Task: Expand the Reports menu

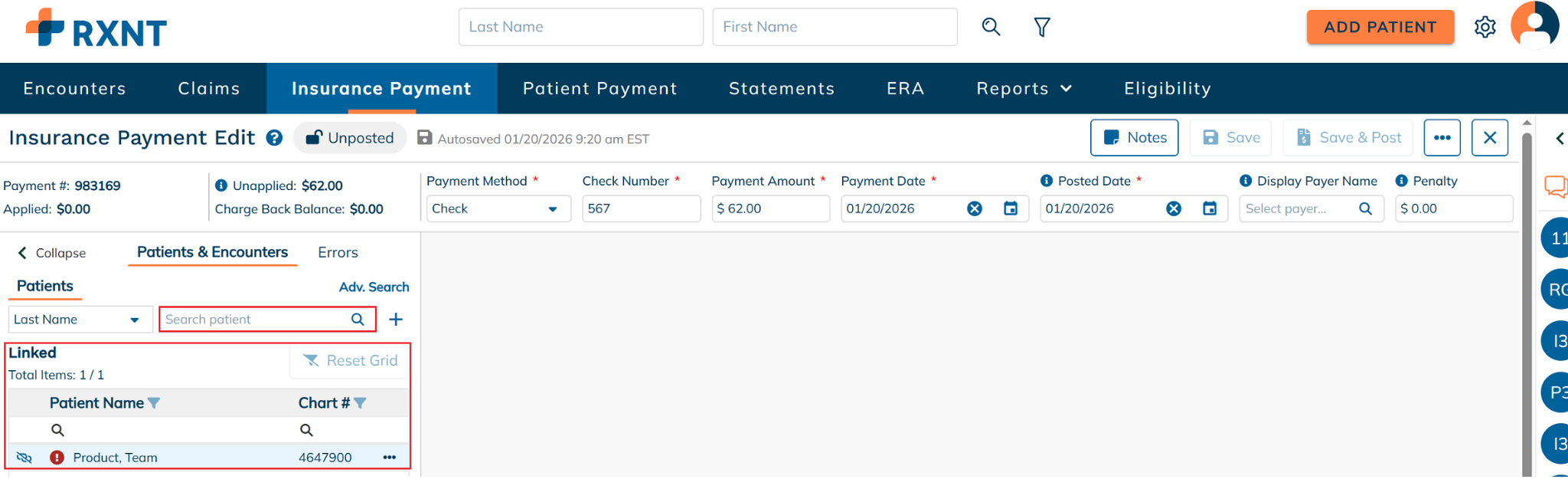Action: tap(1024, 89)
